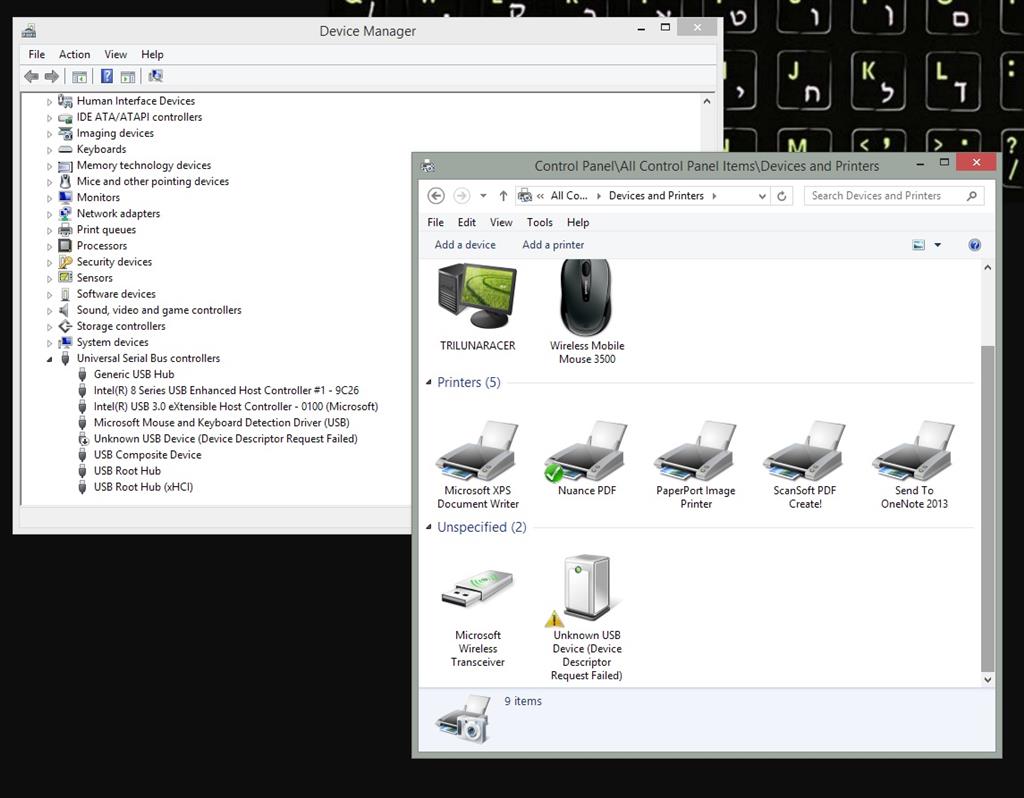Select Intel USB 3.0 eXtensible Host Controller

pyautogui.click(x=236, y=407)
